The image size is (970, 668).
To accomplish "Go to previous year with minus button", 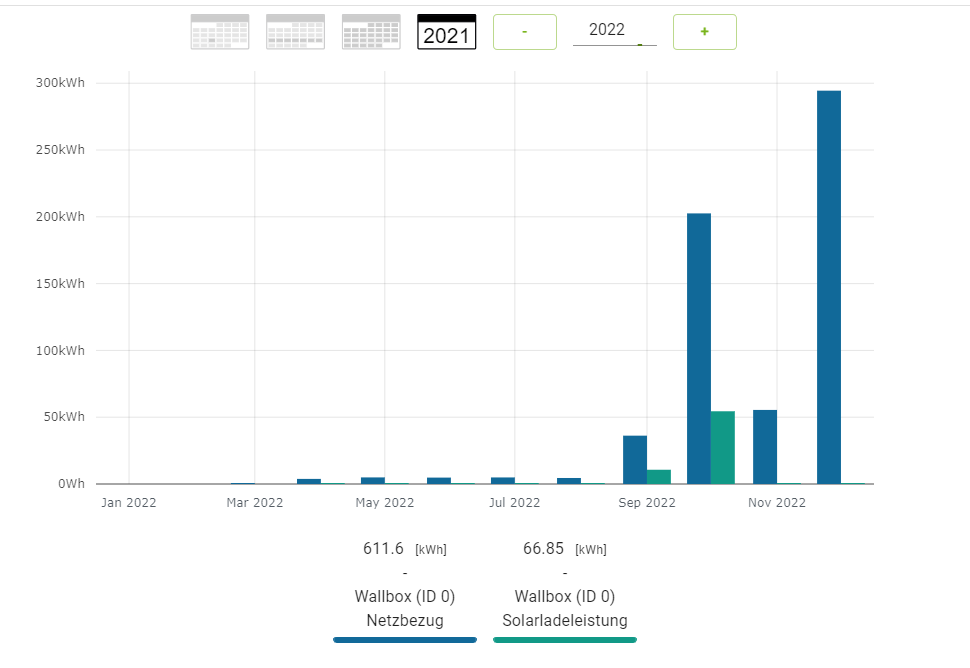I will [x=524, y=32].
